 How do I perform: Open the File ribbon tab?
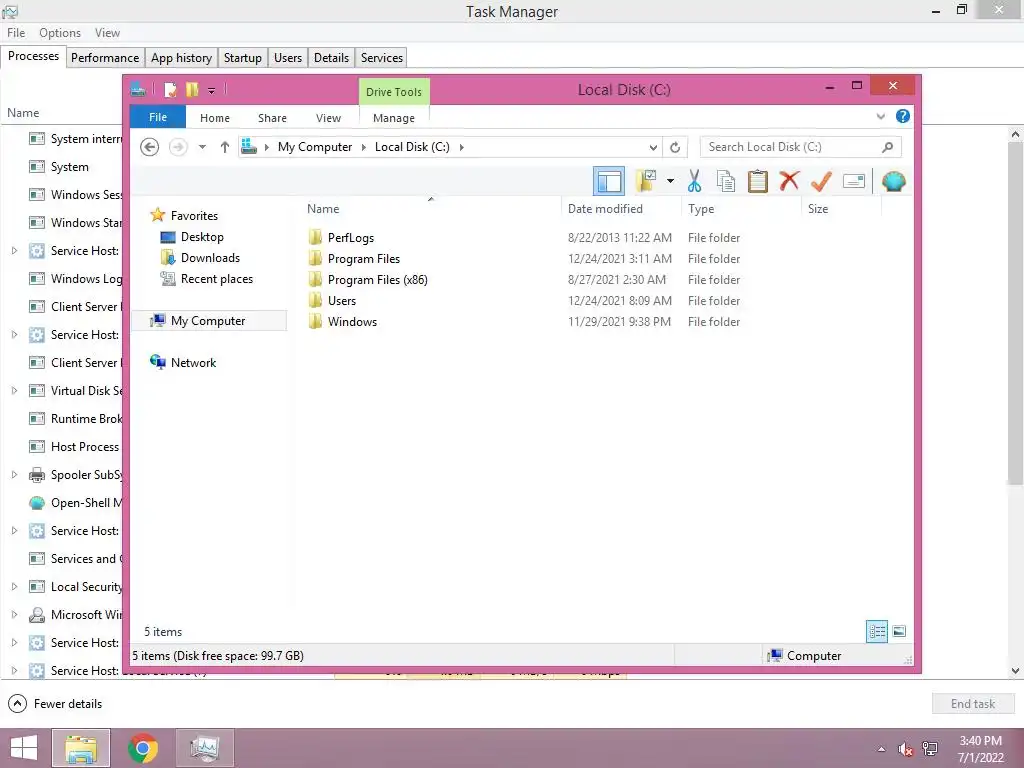click(158, 117)
